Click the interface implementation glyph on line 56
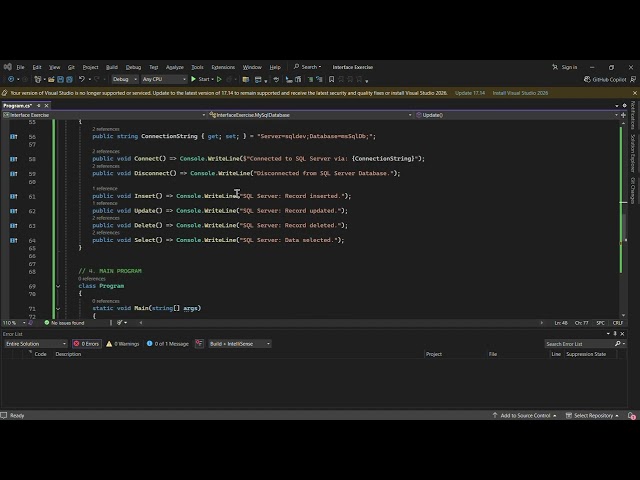Viewport: 640px width, 480px height. 14,137
